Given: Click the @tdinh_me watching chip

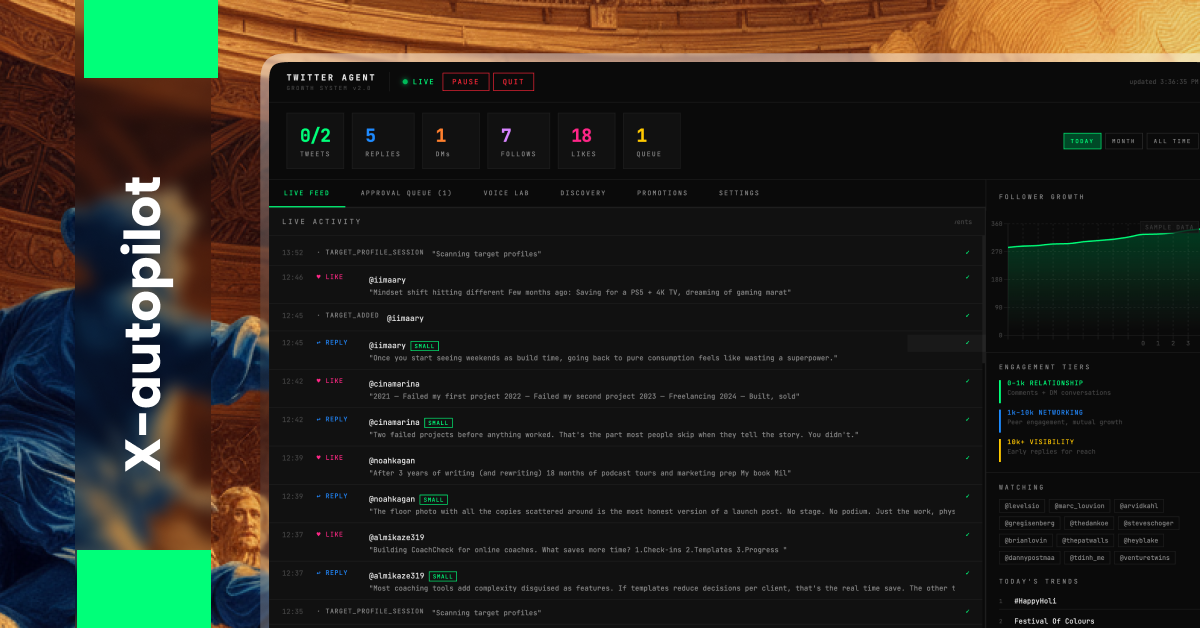Looking at the screenshot, I should 1087,557.
